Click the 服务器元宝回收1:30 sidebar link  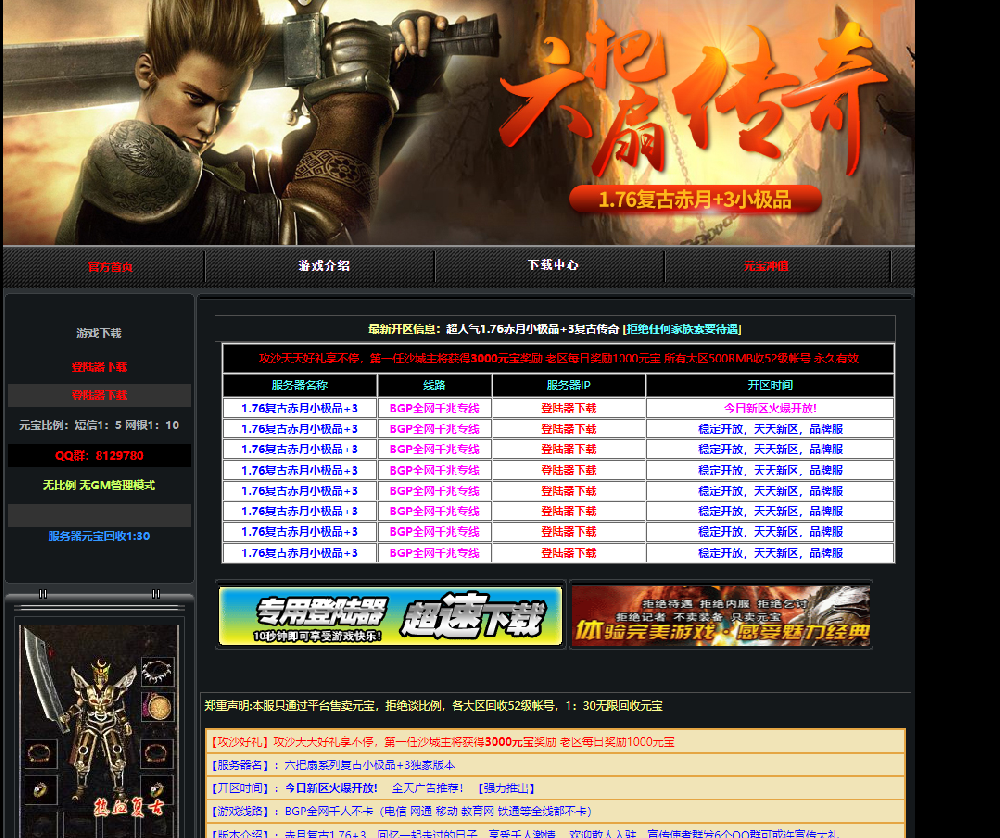(x=99, y=536)
